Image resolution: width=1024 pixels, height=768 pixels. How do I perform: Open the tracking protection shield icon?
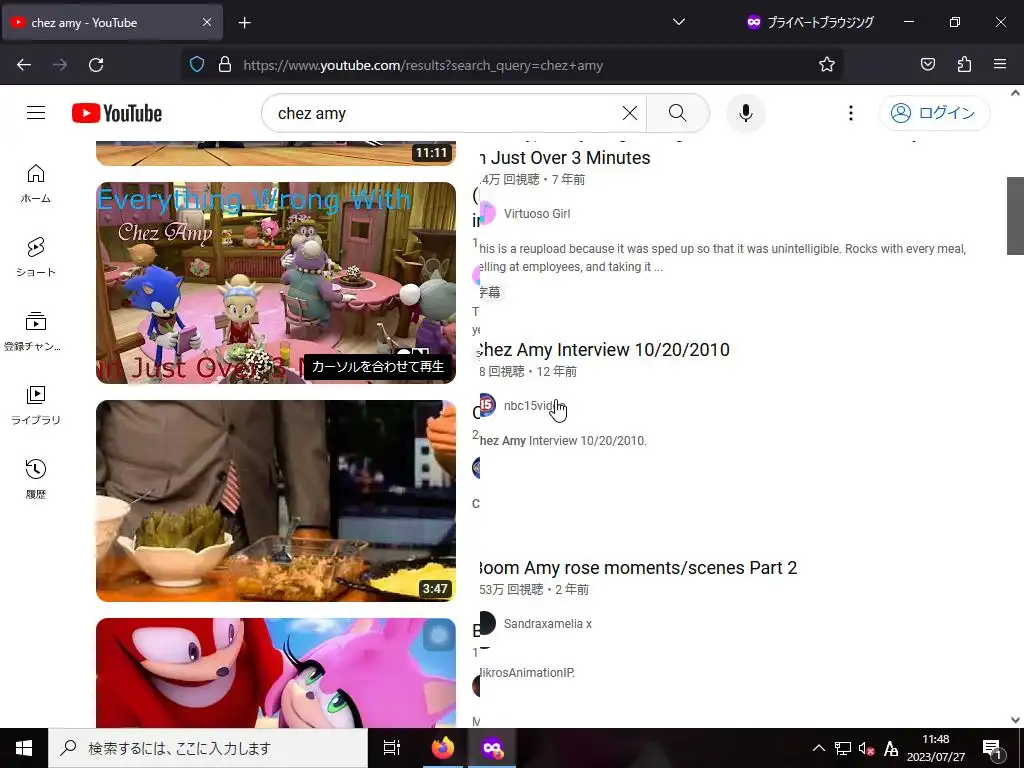pyautogui.click(x=197, y=65)
